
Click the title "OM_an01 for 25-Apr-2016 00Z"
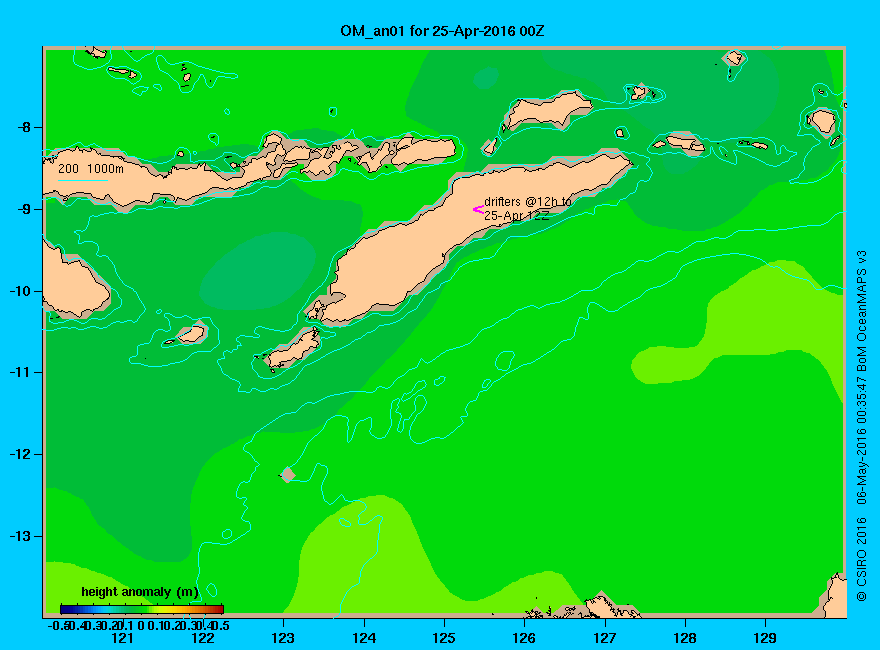[442, 31]
